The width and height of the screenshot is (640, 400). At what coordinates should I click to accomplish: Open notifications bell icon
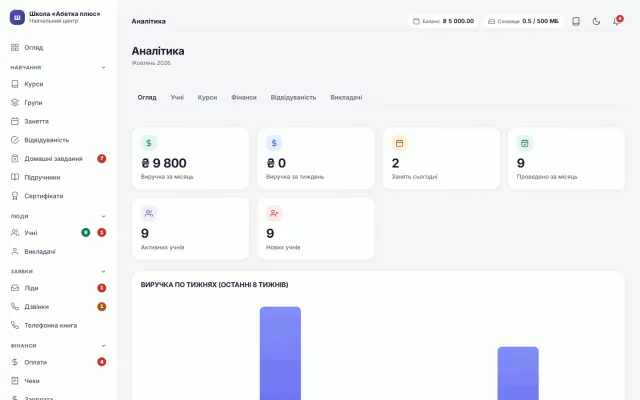point(617,21)
